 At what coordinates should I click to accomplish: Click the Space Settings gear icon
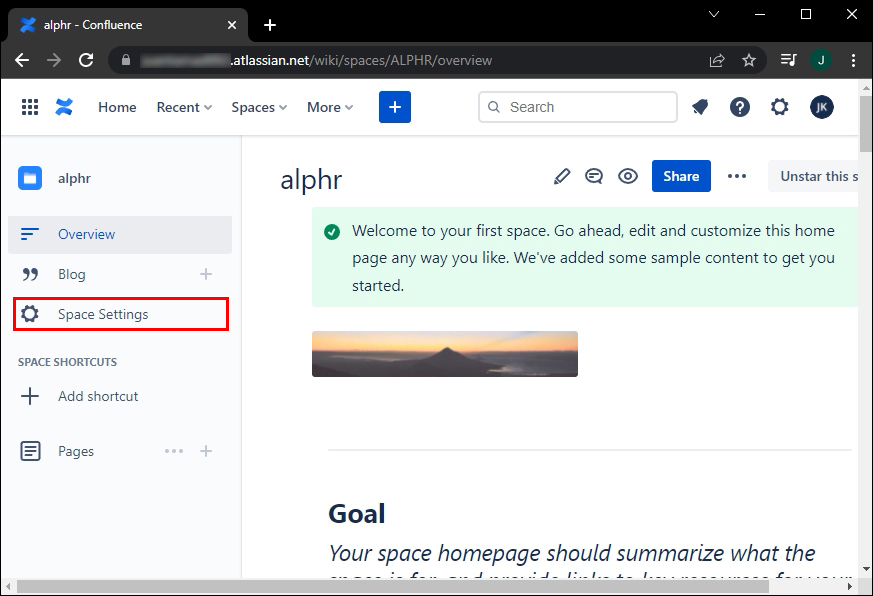(x=30, y=314)
